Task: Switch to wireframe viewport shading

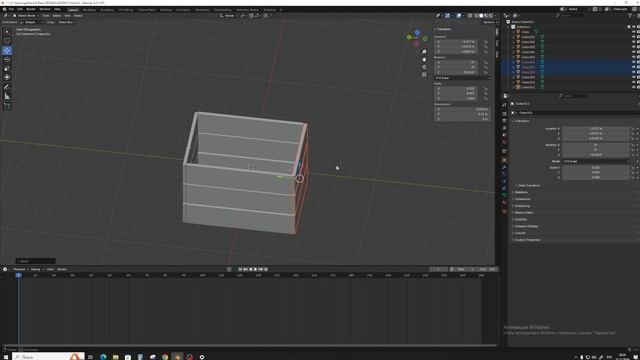Action: coord(476,16)
